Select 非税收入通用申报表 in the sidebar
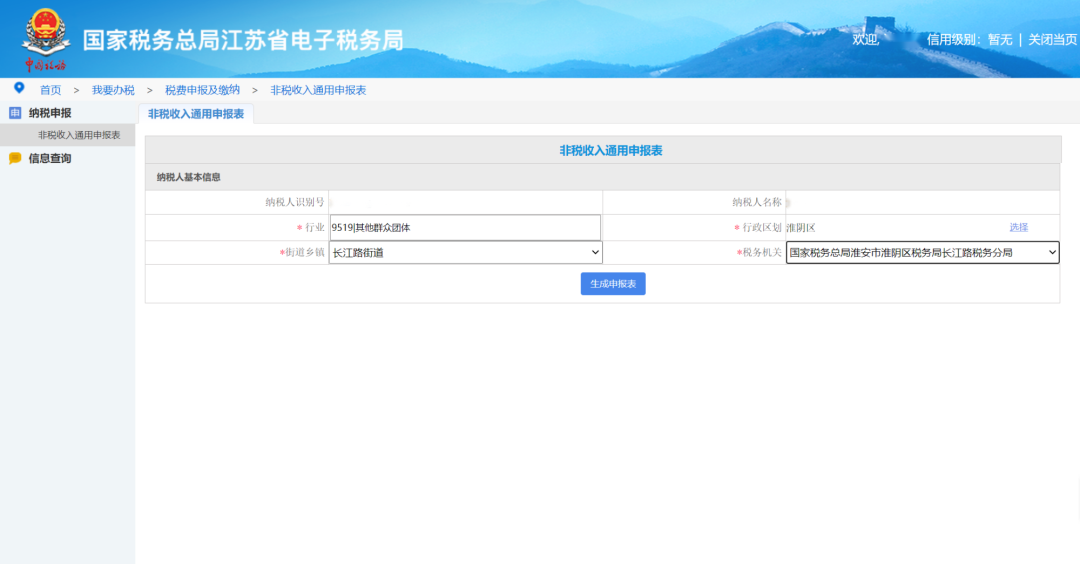 point(68,135)
